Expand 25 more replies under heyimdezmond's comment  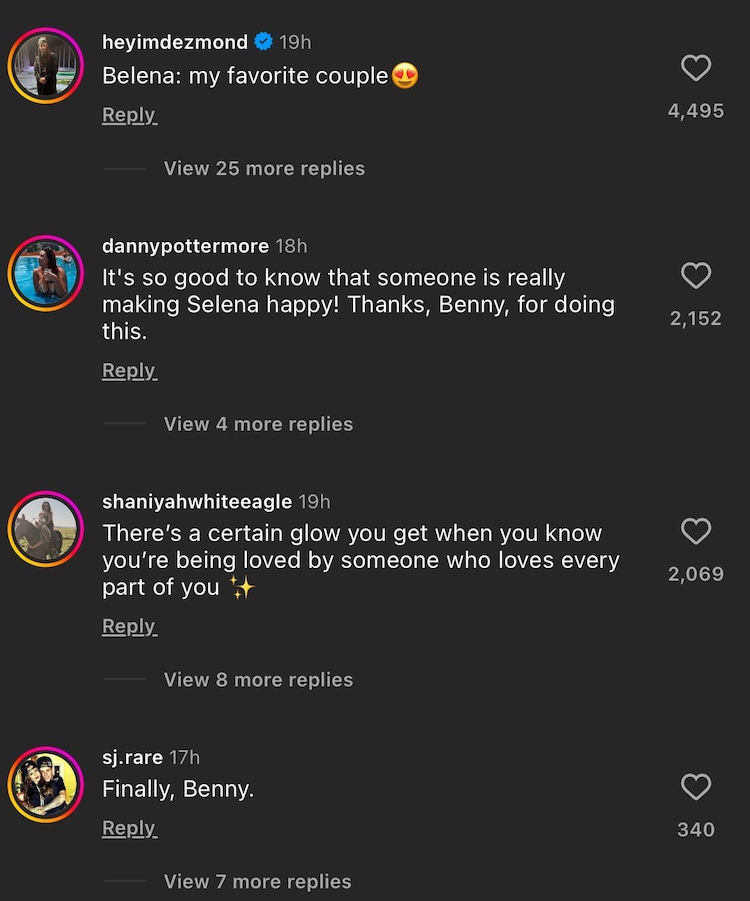[x=263, y=168]
